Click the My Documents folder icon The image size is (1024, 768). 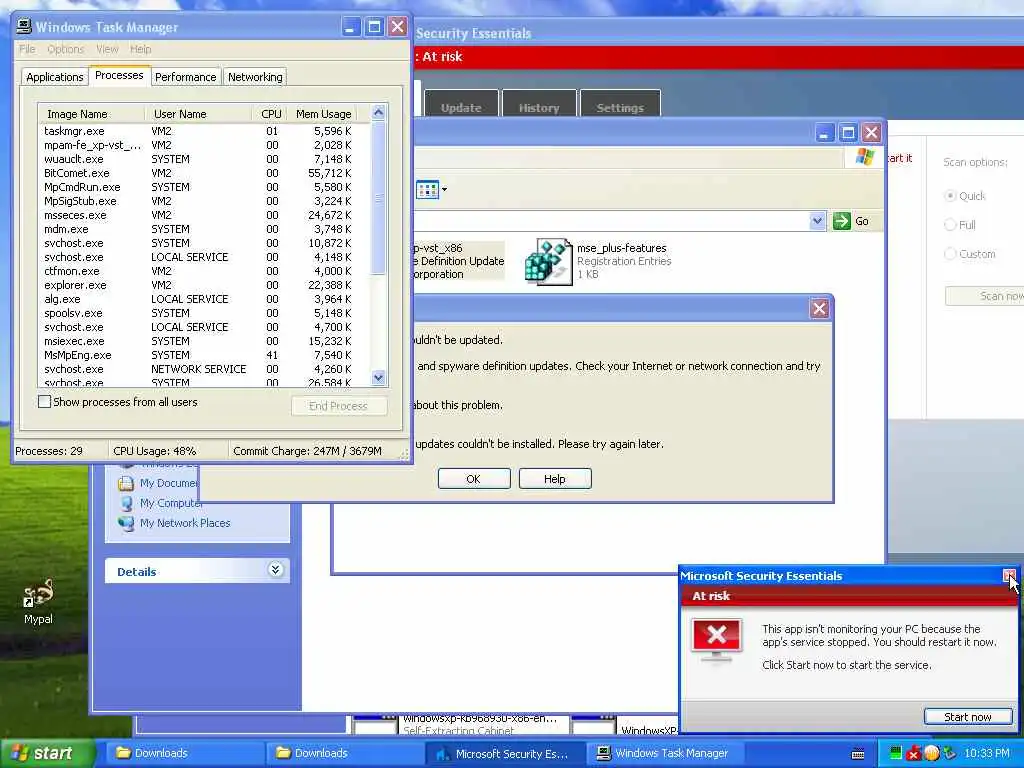pos(126,483)
